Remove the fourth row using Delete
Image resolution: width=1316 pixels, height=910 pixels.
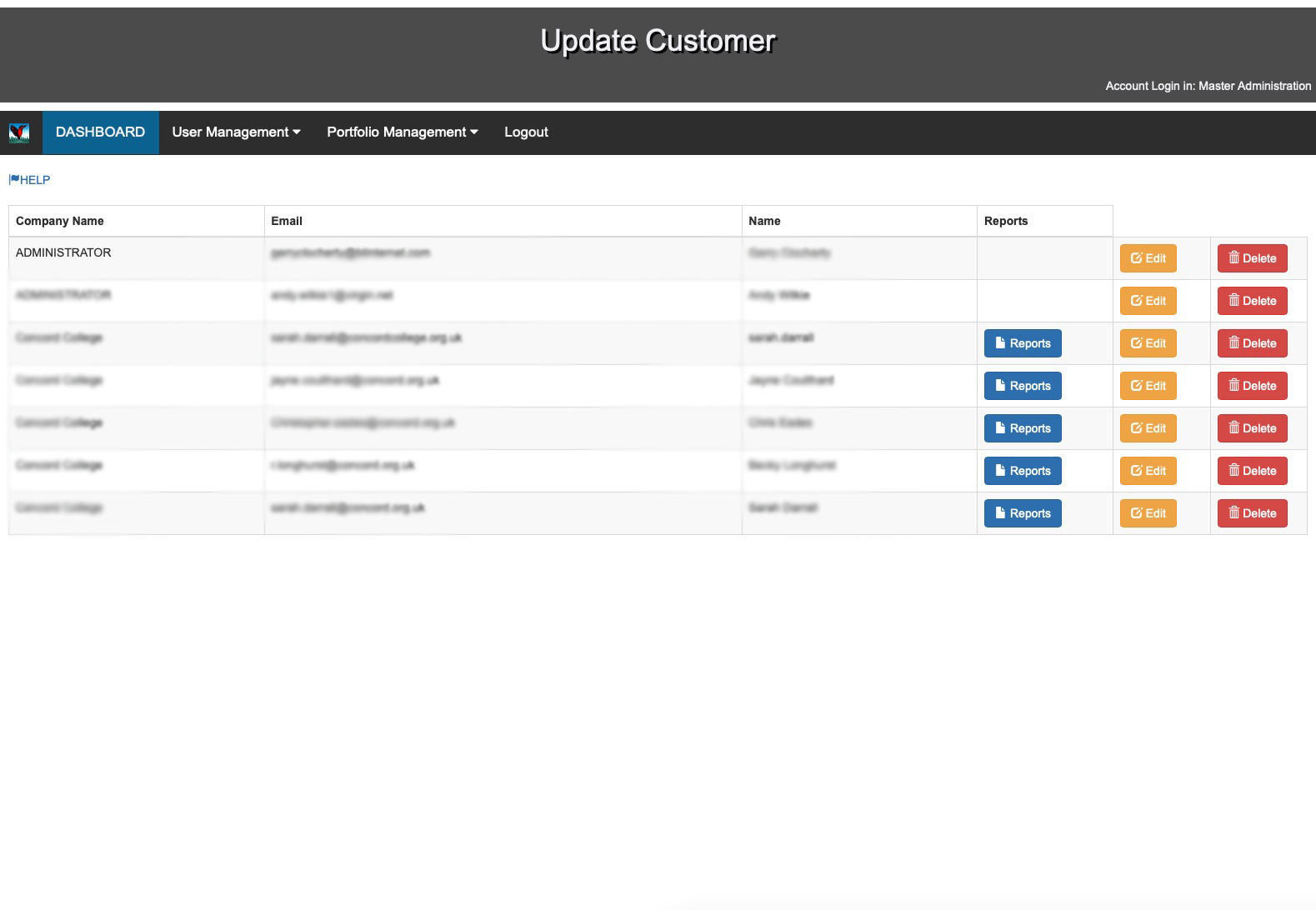click(x=1252, y=386)
